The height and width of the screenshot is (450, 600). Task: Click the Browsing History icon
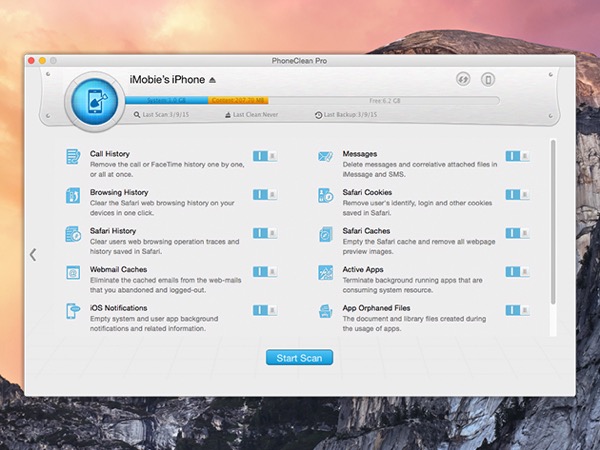[73, 196]
